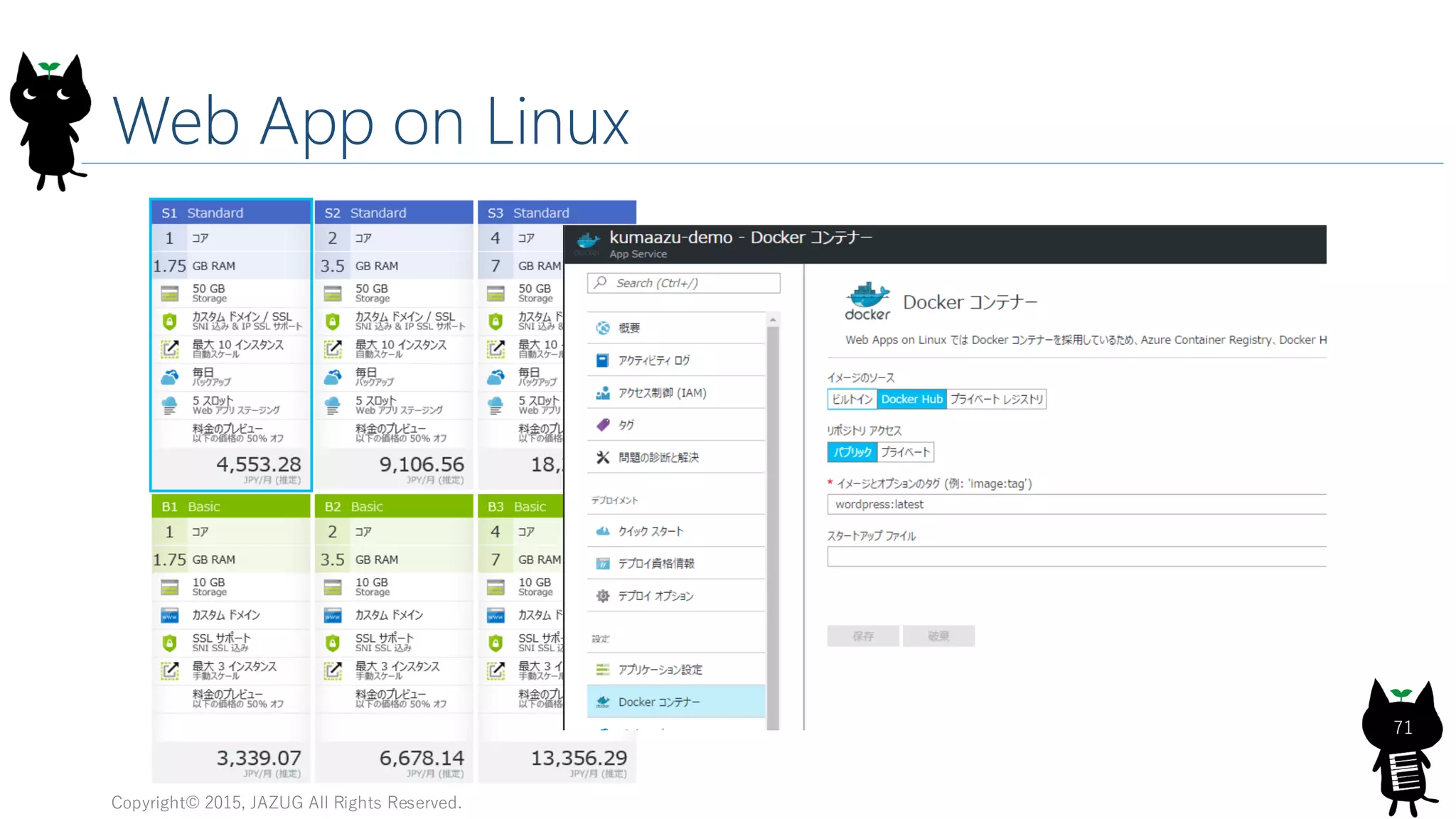Click the image tag field wordpress:latest
Image resolution: width=1456 pixels, height=819 pixels.
click(x=1076, y=504)
